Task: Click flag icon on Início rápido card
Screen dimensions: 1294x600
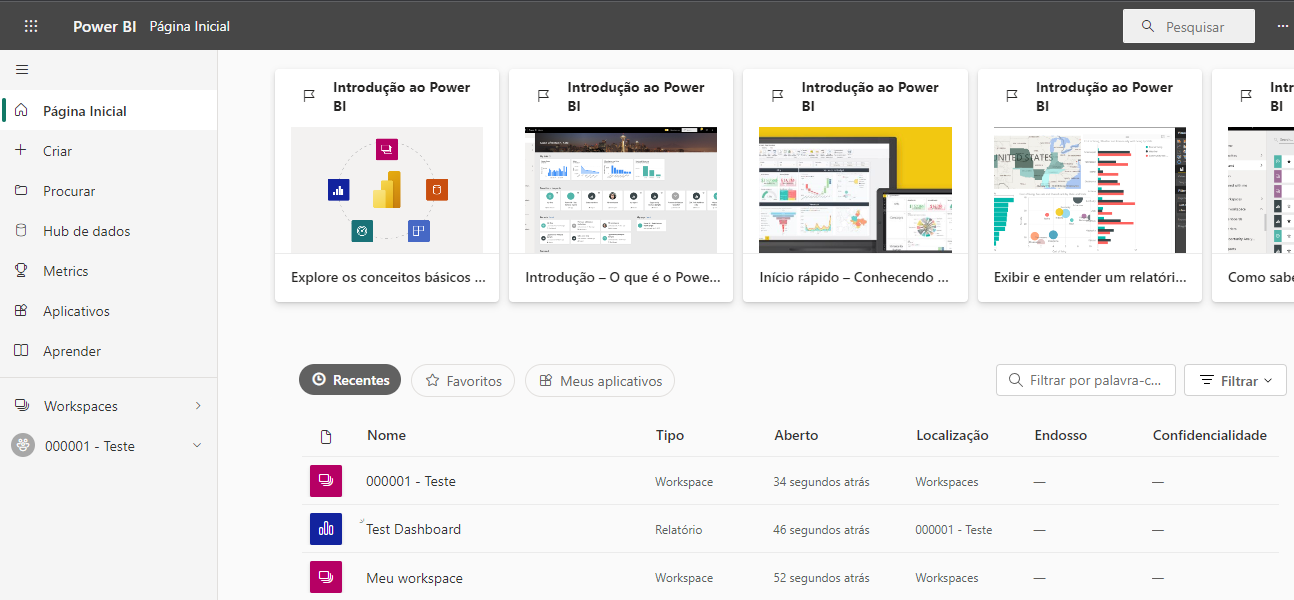Action: tap(777, 95)
